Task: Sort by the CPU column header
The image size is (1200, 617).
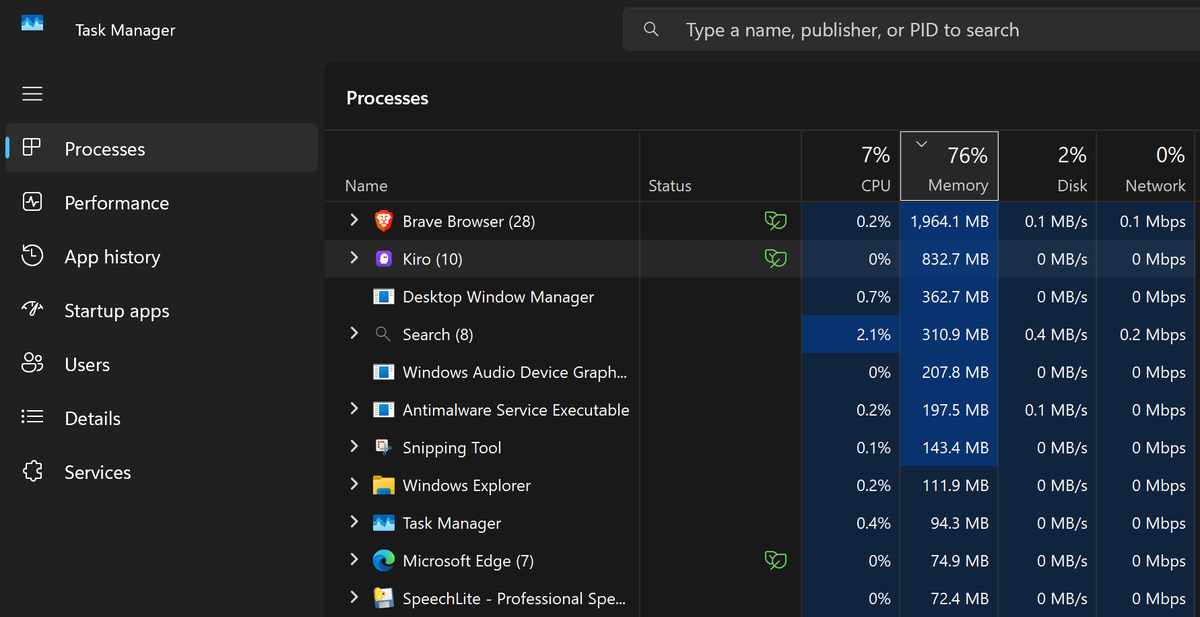Action: point(851,166)
